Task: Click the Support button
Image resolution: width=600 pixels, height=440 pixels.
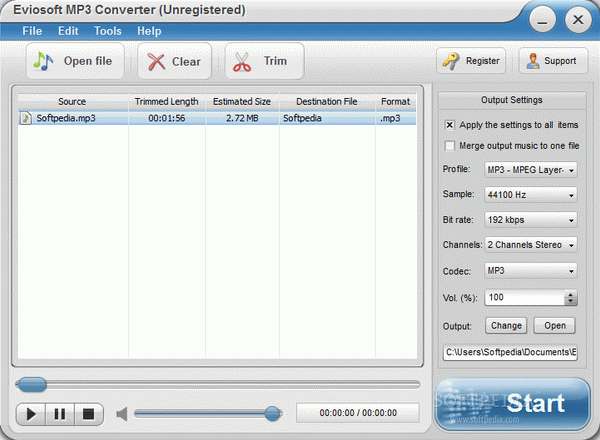Action: coord(553,60)
